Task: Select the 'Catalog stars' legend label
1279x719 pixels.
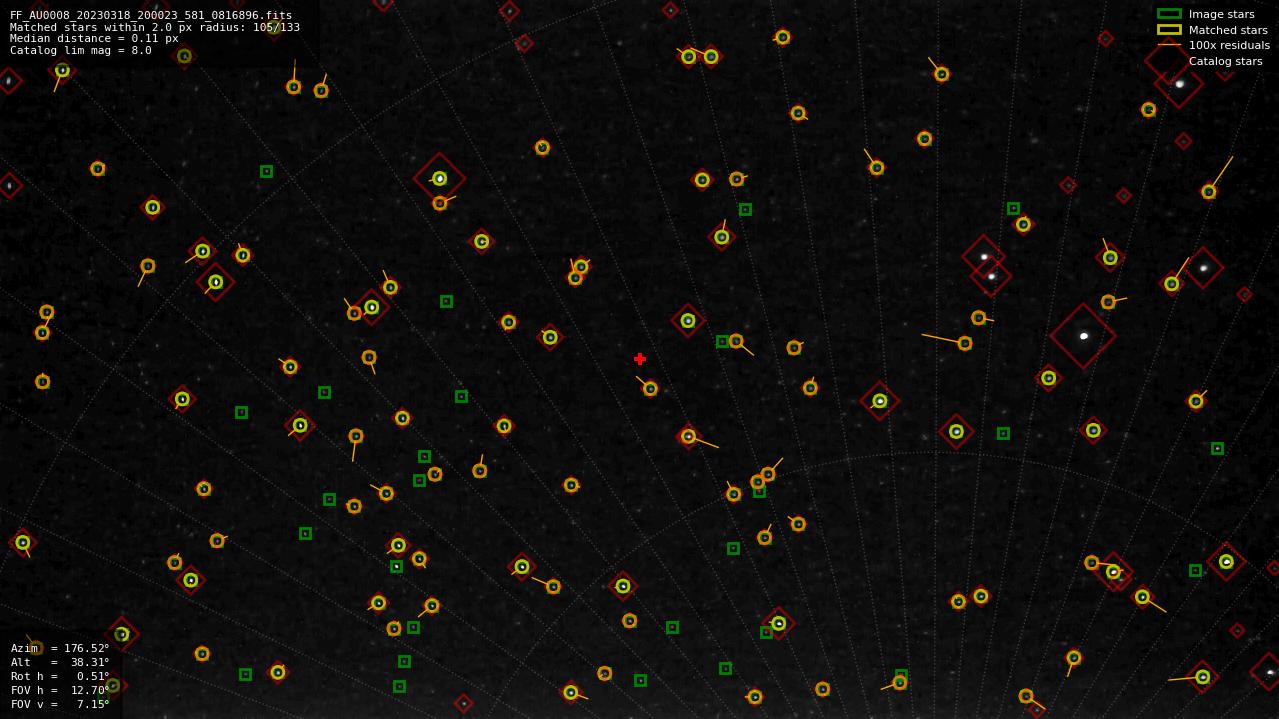Action: tap(1225, 61)
